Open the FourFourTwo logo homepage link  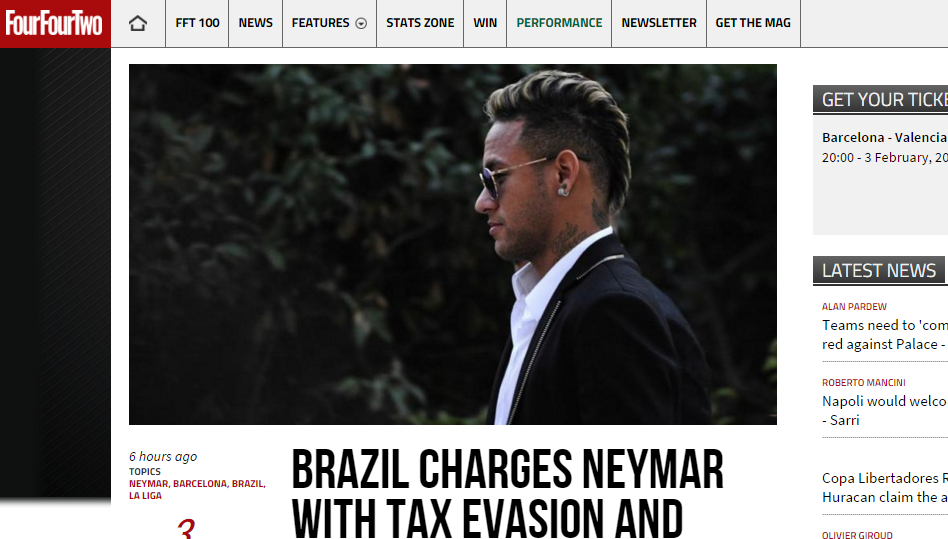pyautogui.click(x=54, y=24)
